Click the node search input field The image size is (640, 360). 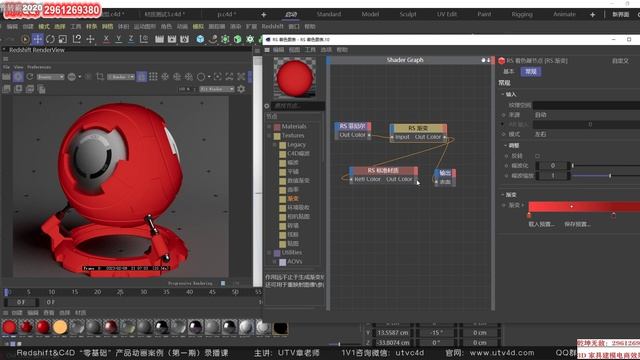pos(298,106)
